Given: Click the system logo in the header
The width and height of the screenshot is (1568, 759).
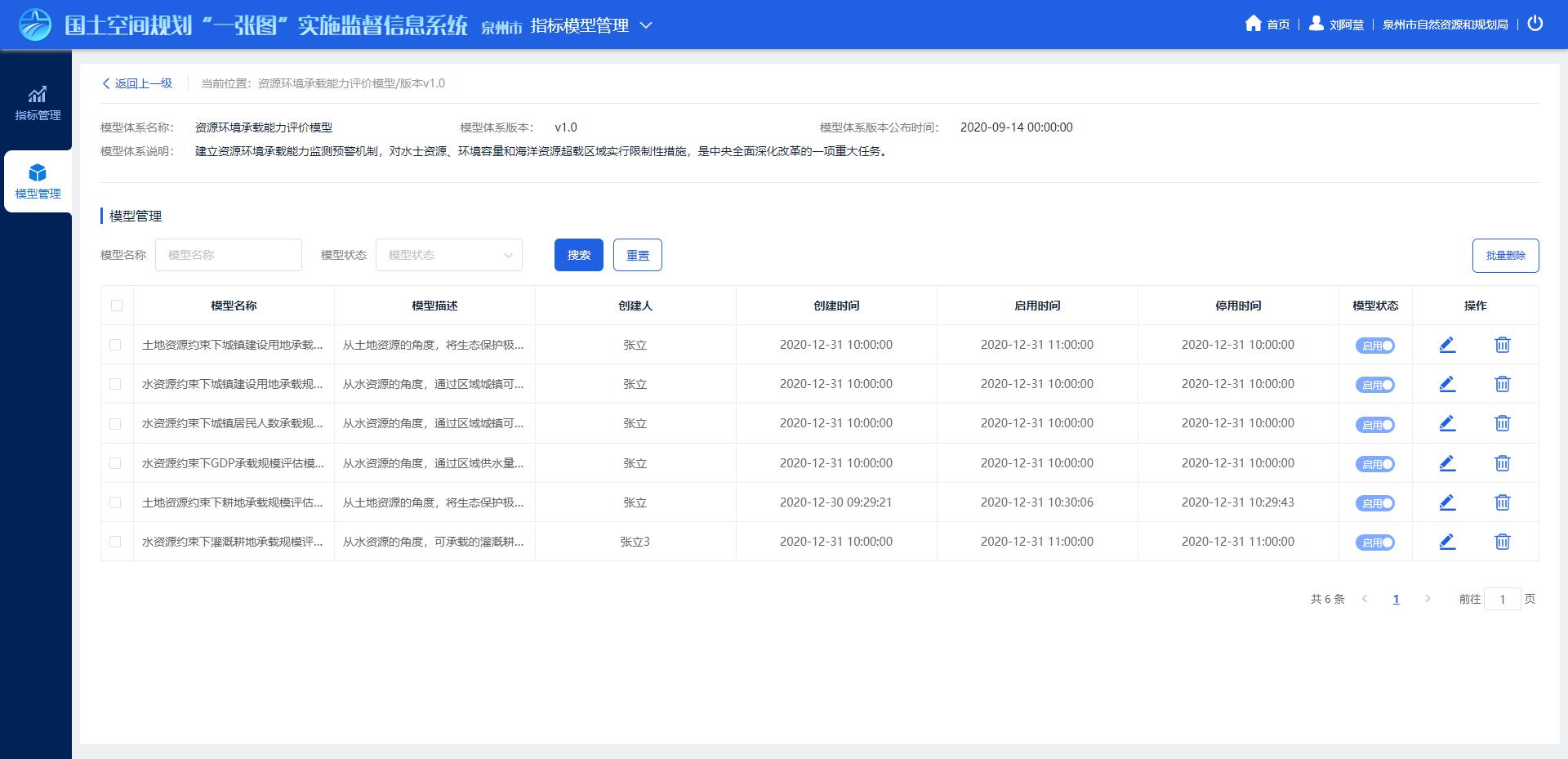Looking at the screenshot, I should pos(35,25).
